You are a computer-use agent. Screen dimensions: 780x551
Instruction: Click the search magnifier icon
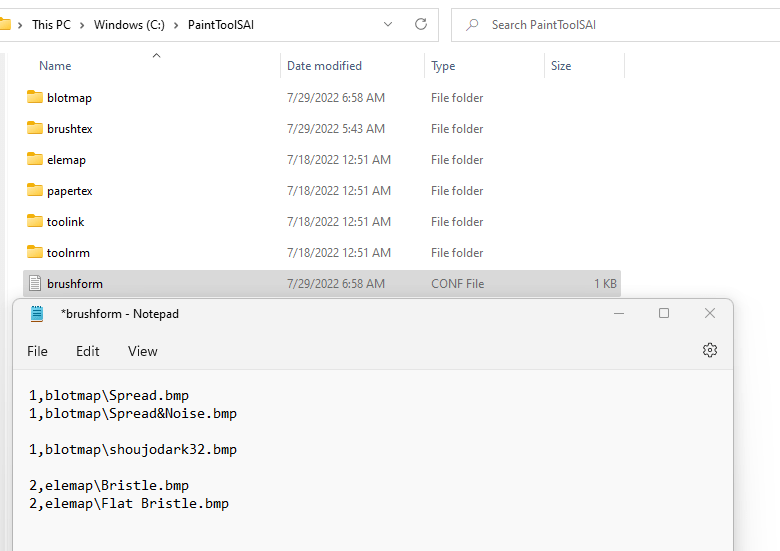(x=472, y=24)
